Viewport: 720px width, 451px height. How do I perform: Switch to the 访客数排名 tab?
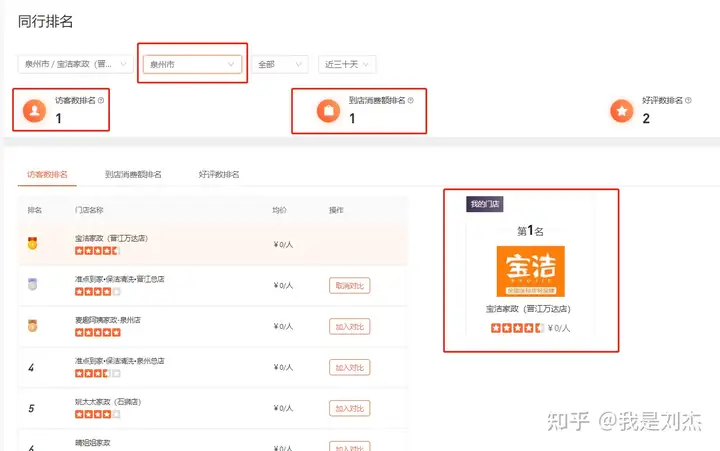(x=47, y=175)
